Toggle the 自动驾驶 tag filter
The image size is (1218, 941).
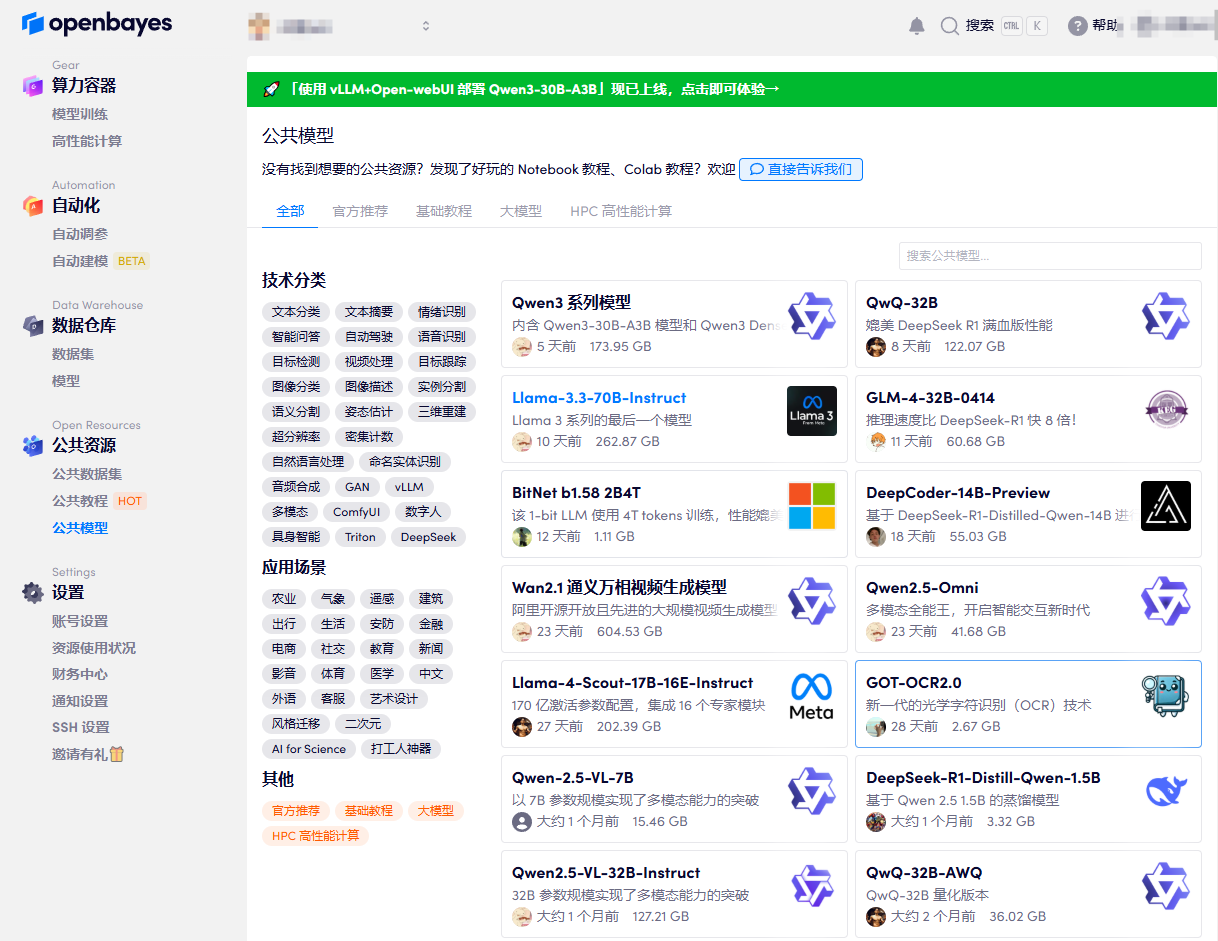coord(369,337)
